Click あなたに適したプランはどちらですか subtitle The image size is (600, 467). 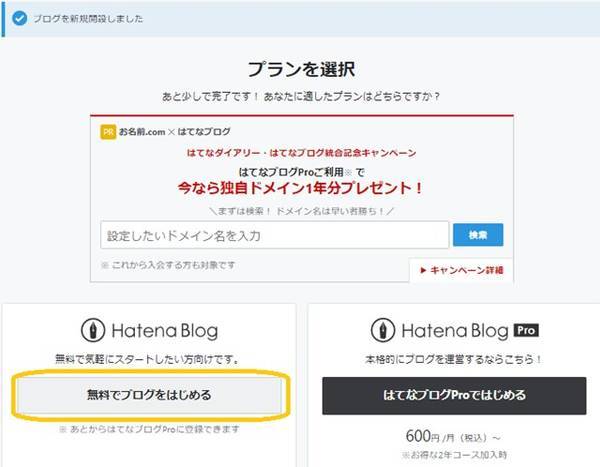click(x=352, y=96)
